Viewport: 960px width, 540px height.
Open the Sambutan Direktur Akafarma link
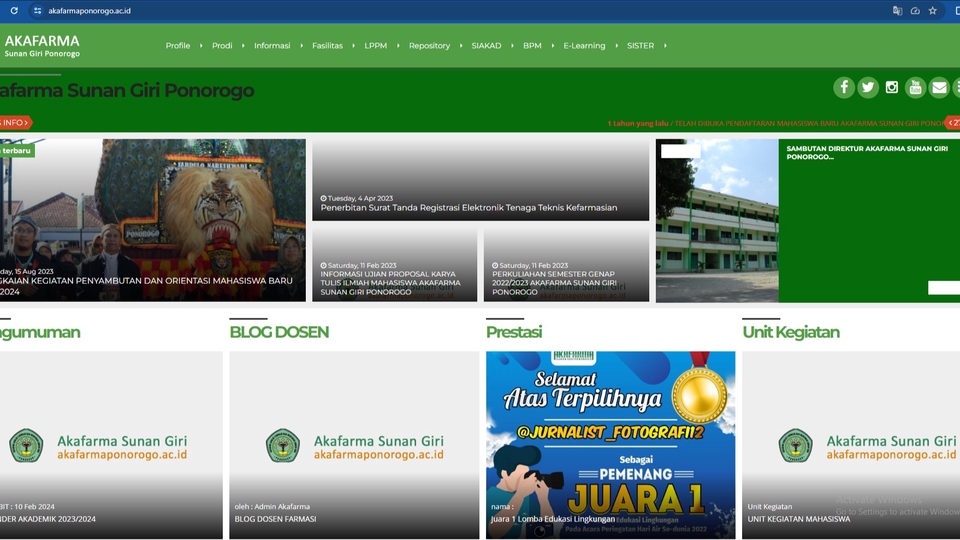click(x=867, y=152)
